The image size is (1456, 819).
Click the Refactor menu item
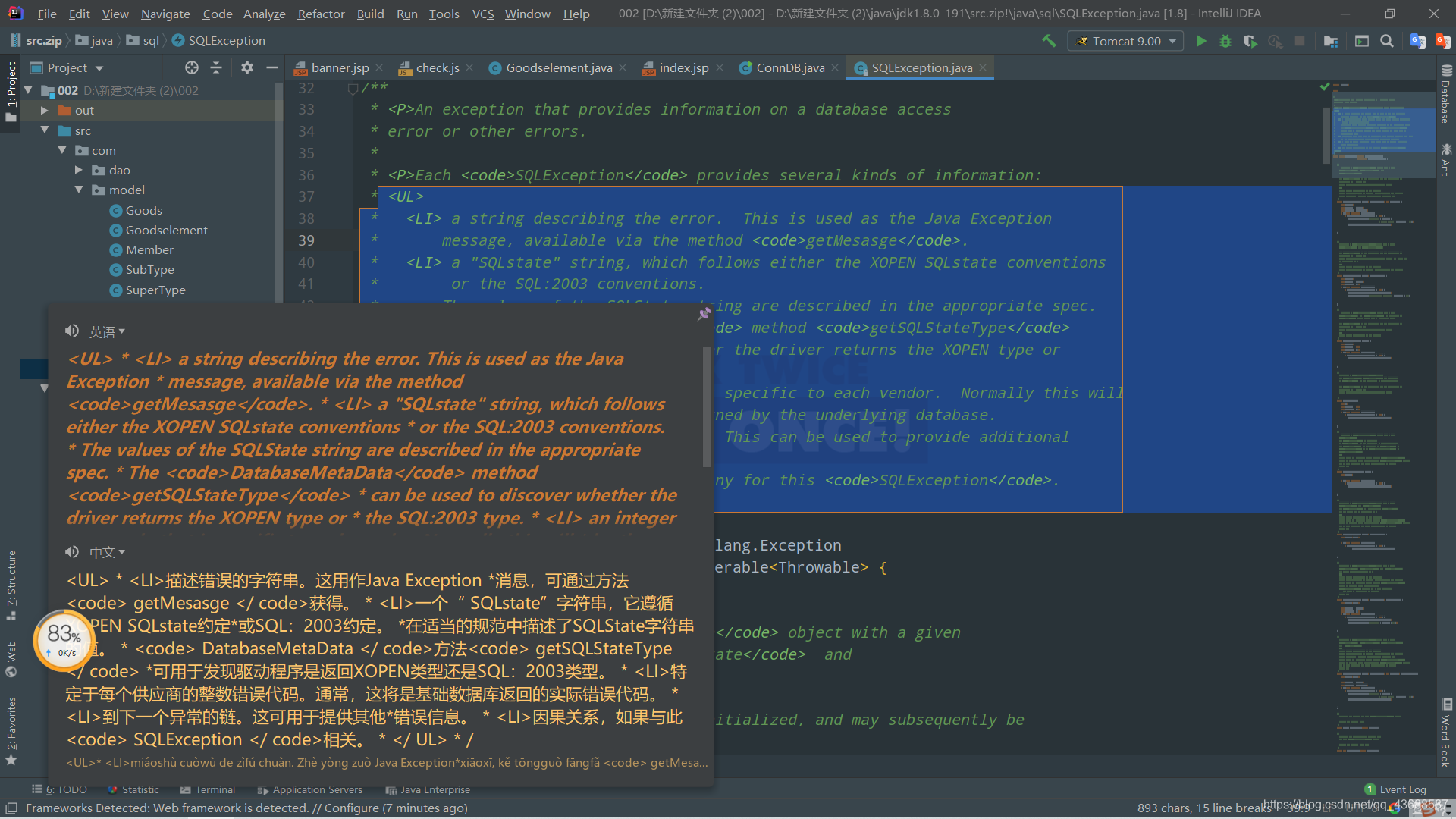320,13
